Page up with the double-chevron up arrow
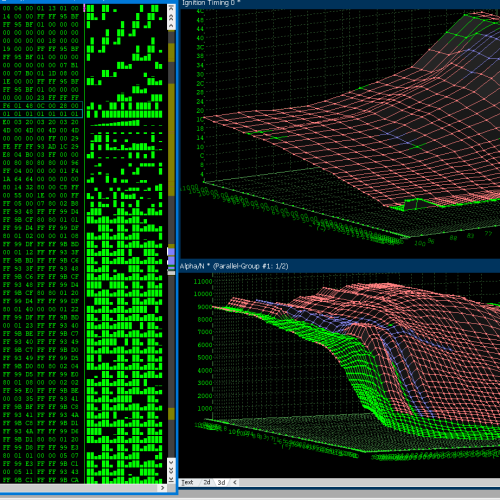This screenshot has height=500, width=500. pos(171,17)
